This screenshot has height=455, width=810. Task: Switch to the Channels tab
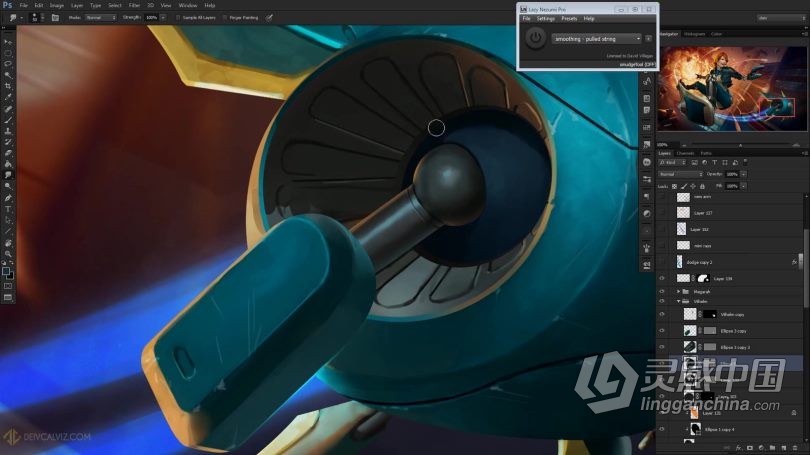[x=685, y=153]
